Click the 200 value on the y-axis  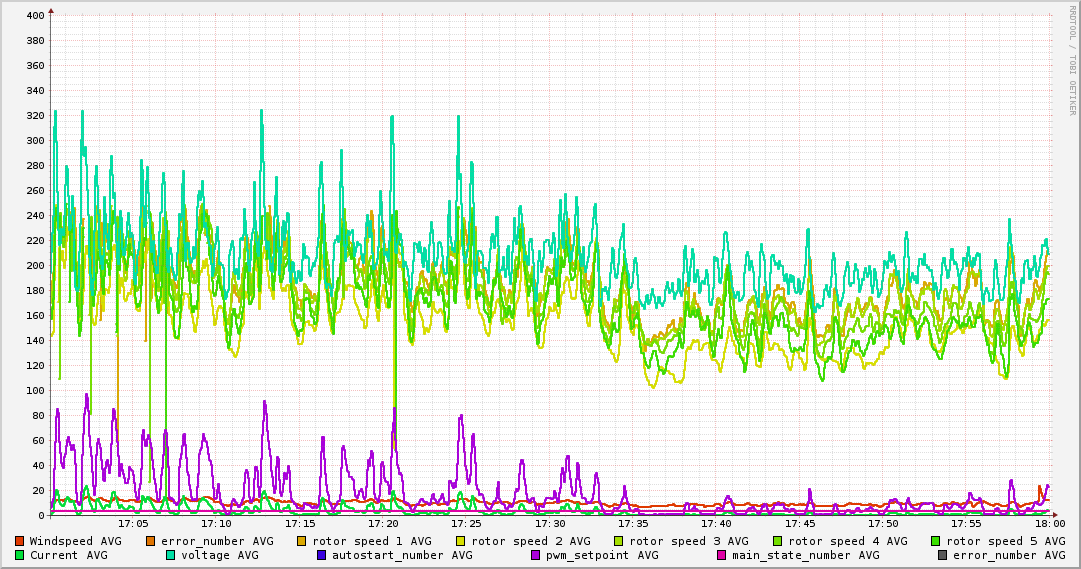(x=34, y=266)
